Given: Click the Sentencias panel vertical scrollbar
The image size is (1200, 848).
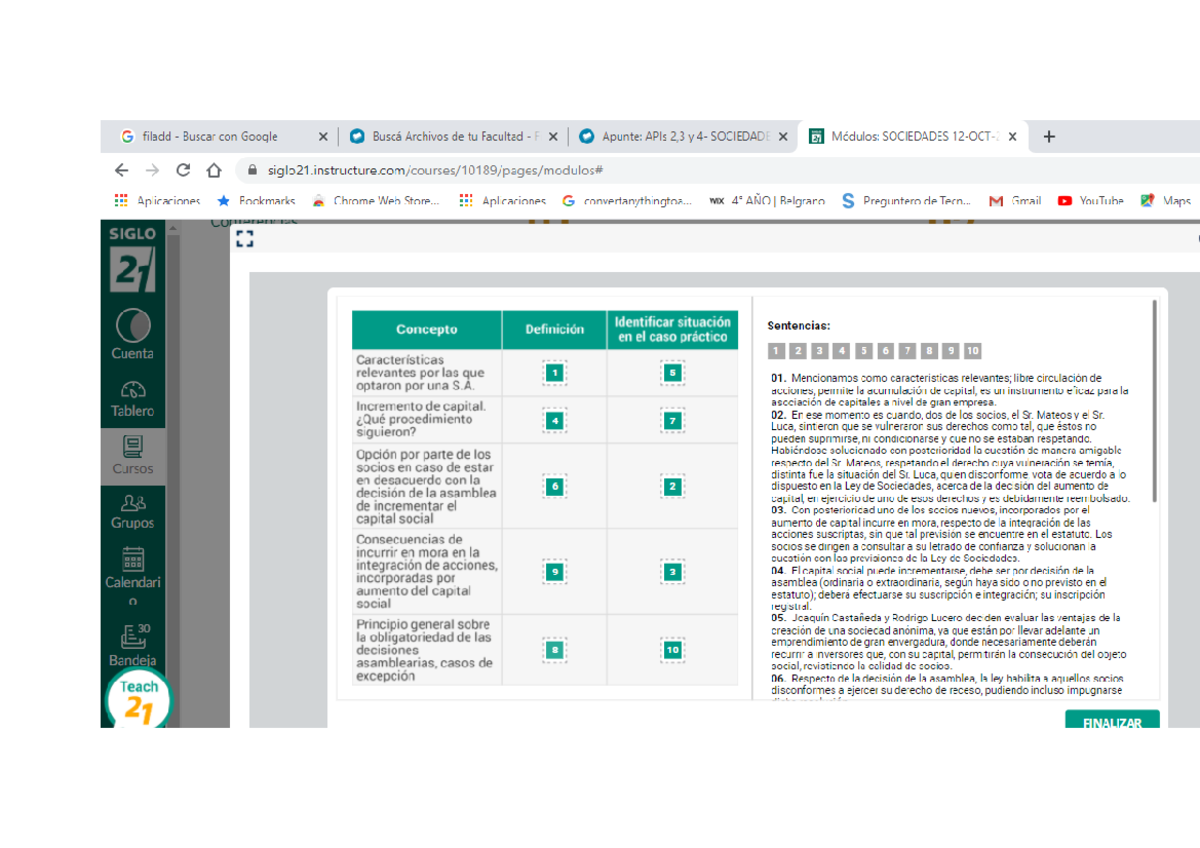Looking at the screenshot, I should (1155, 400).
